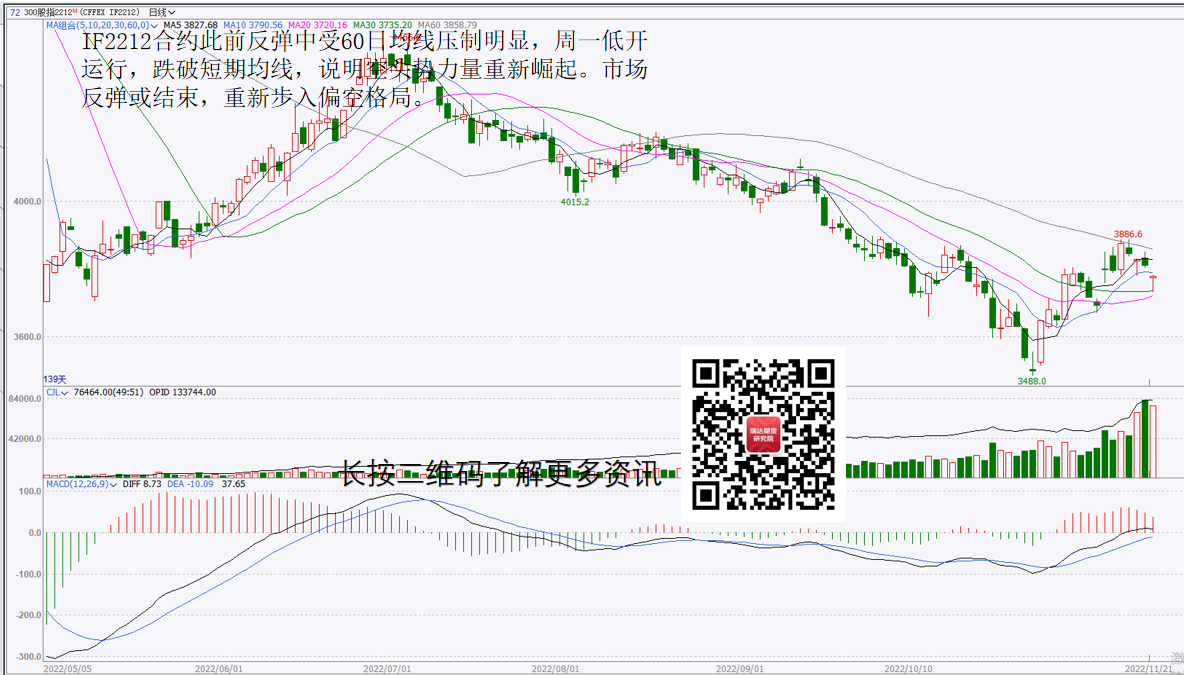Click the 2022/07/01 date axis label
1185x675 pixels.
click(387, 669)
